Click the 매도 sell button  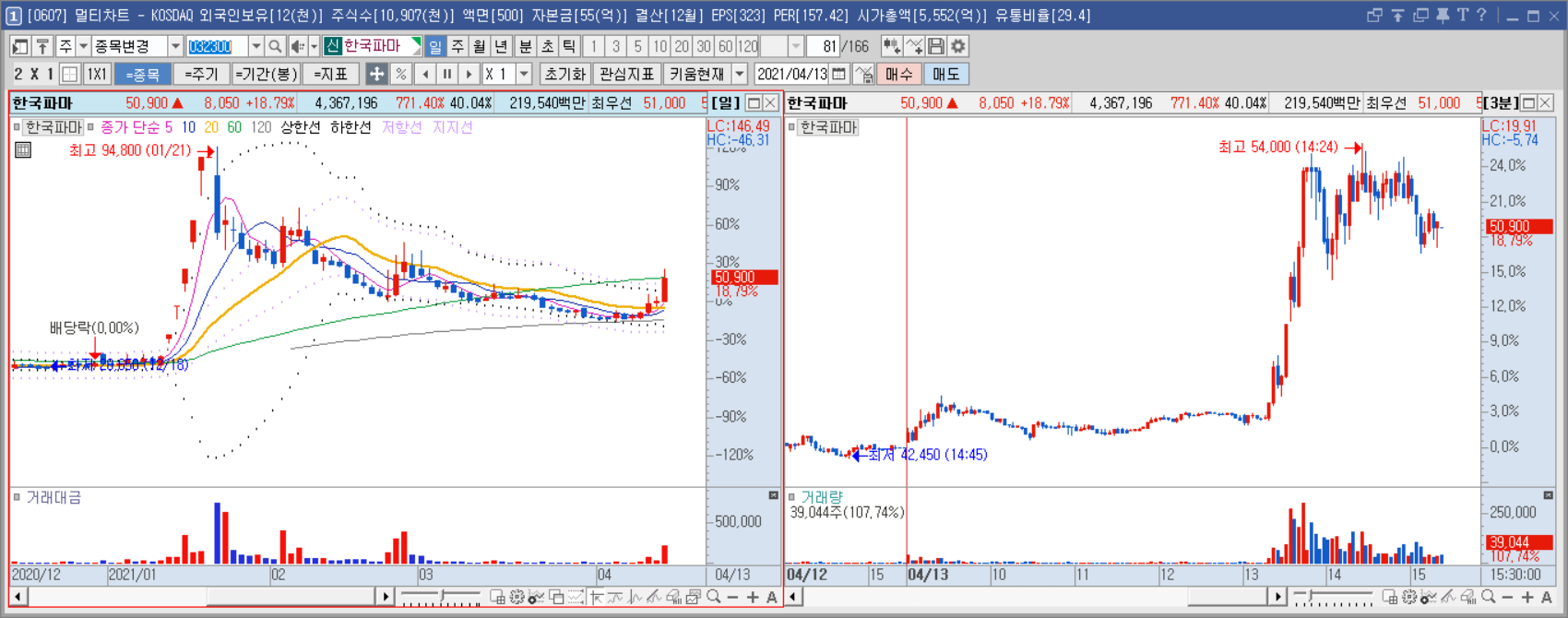point(946,74)
